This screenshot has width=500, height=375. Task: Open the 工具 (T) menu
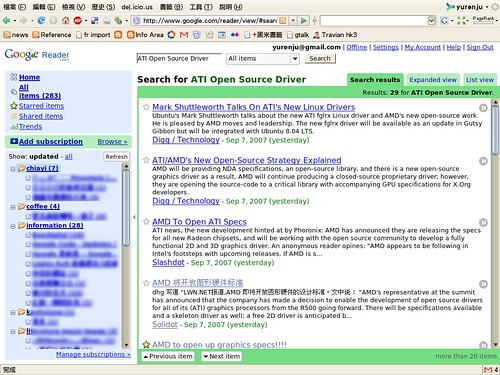[x=201, y=7]
